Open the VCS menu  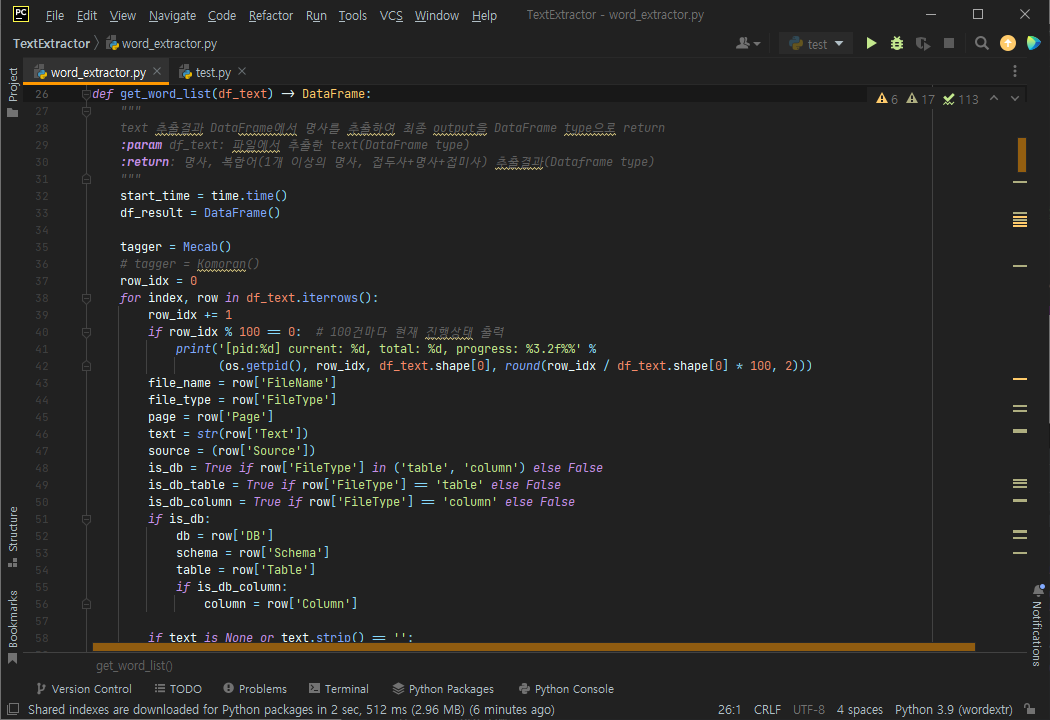(x=391, y=15)
